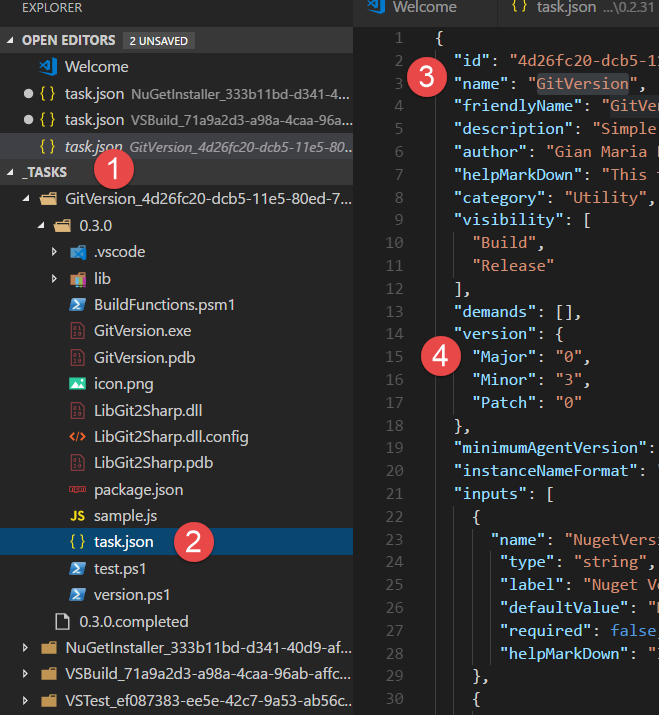
Task: Click the PowerShell icon of version.ps1
Action: point(77,595)
